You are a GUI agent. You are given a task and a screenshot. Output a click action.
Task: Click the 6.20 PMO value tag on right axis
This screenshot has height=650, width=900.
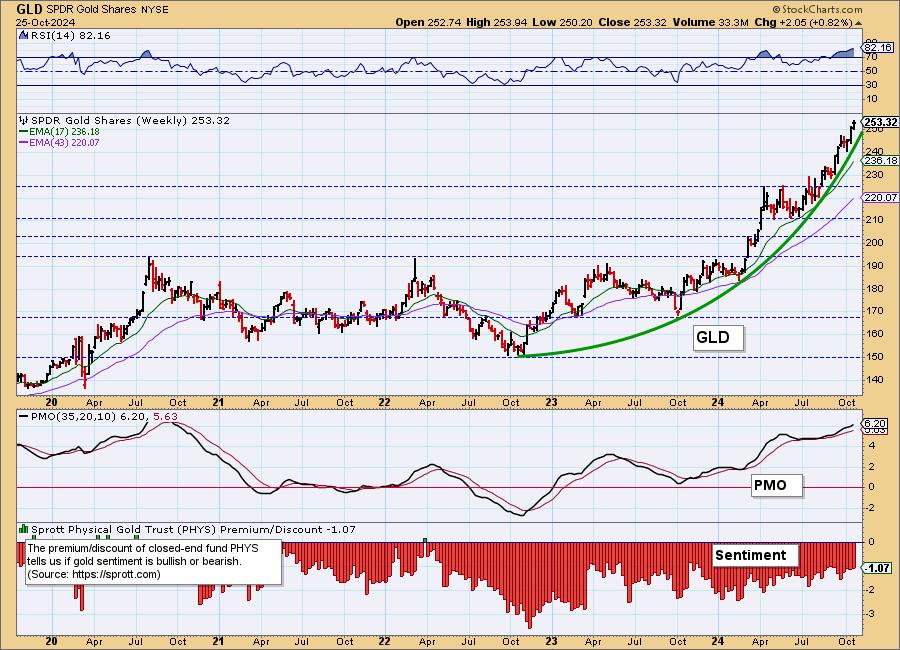coord(876,423)
